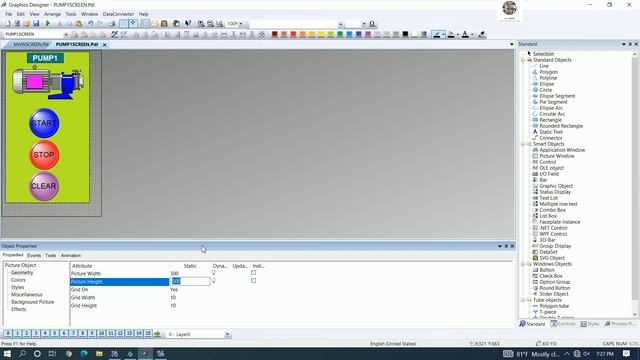Switch to the MAINSCREEN.Pdl tab
This screenshot has height=360, width=640.
(31, 44)
